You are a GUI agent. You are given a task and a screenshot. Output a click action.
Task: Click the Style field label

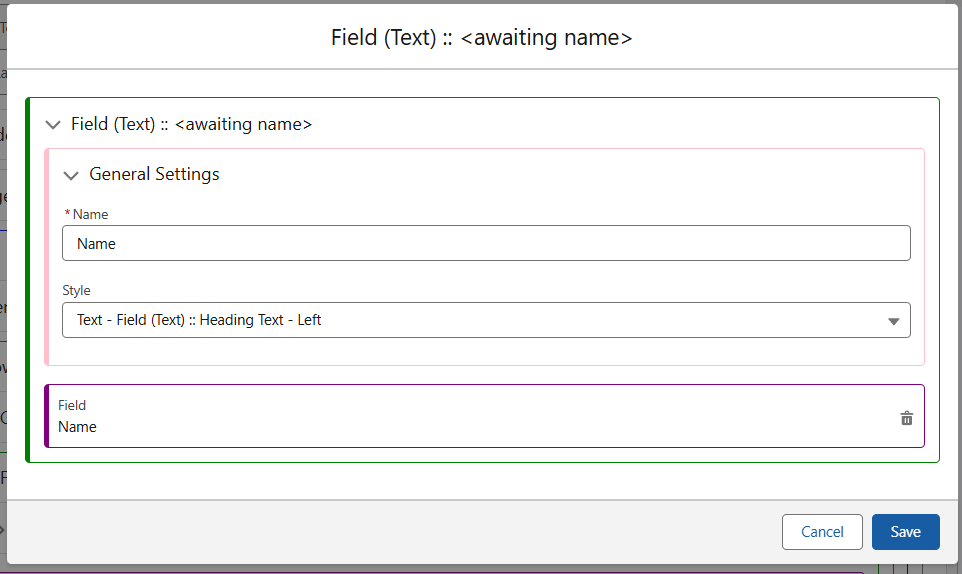[x=76, y=290]
